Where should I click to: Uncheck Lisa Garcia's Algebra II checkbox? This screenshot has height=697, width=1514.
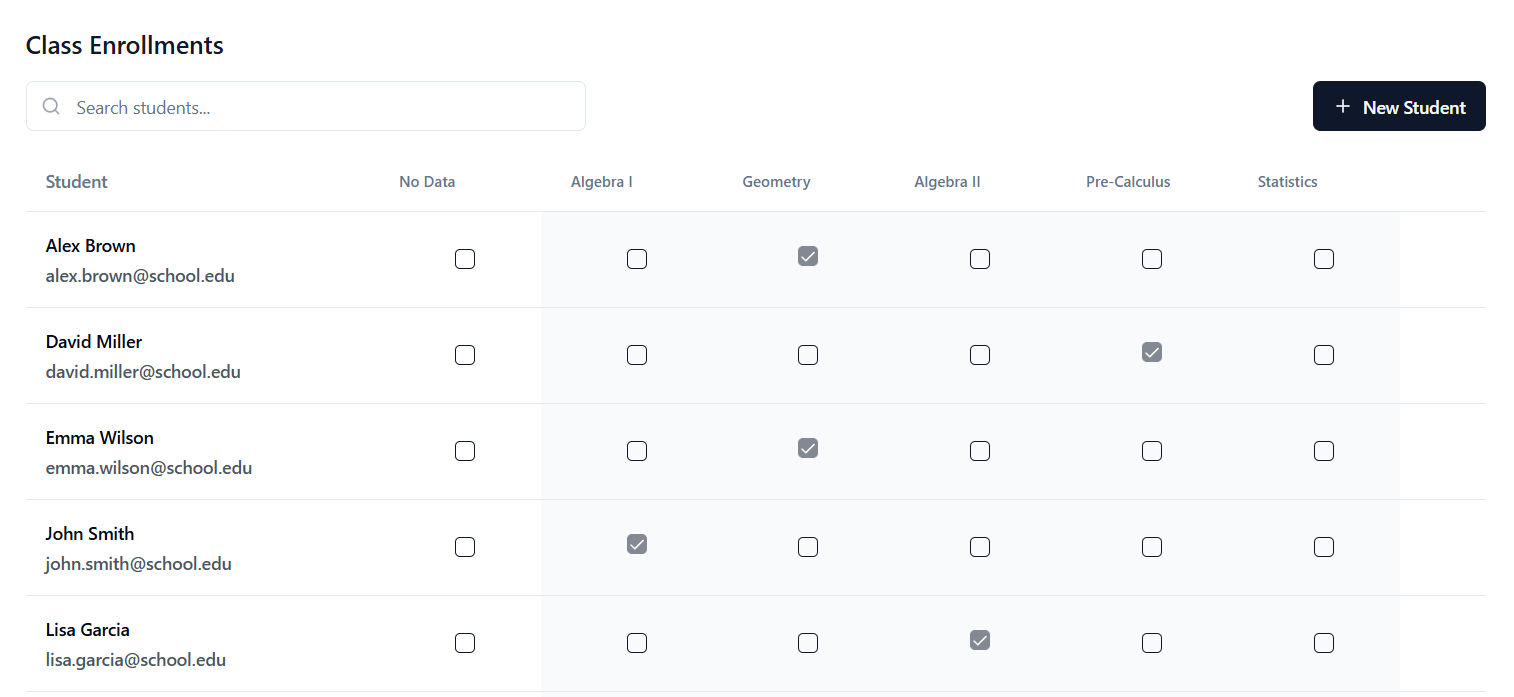980,640
